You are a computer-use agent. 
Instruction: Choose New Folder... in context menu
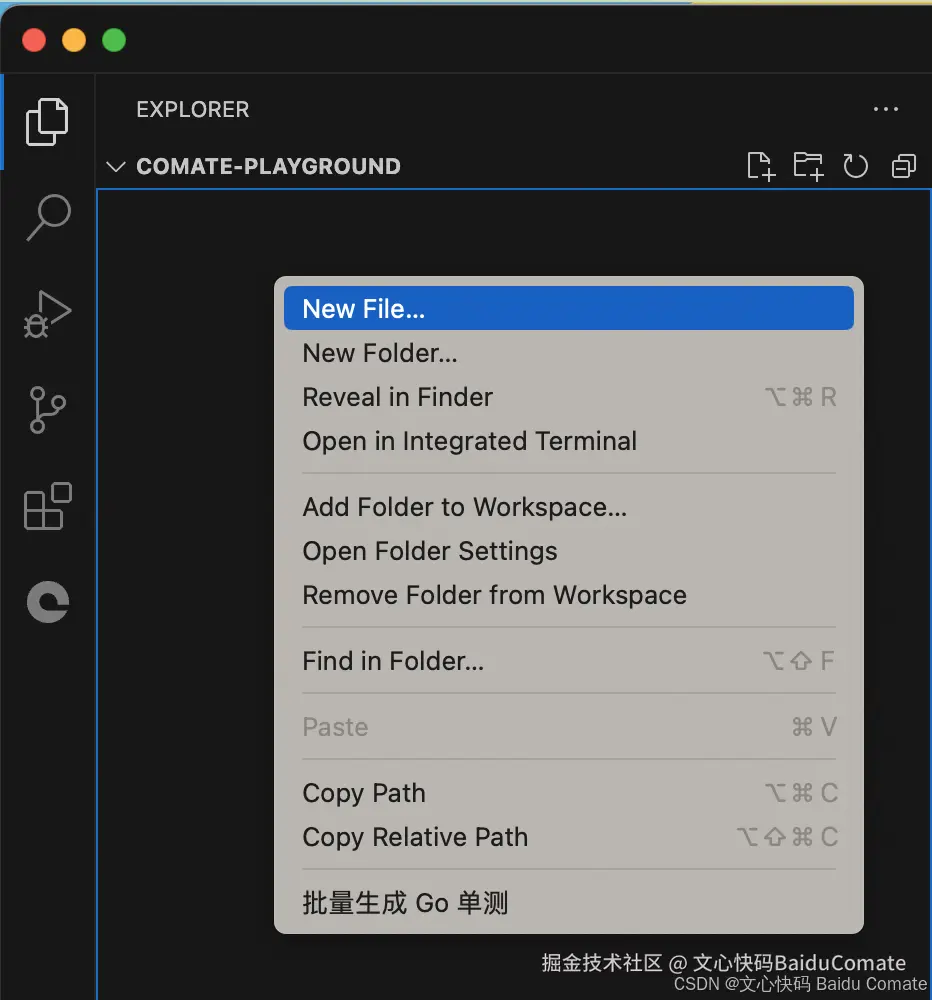click(x=568, y=353)
